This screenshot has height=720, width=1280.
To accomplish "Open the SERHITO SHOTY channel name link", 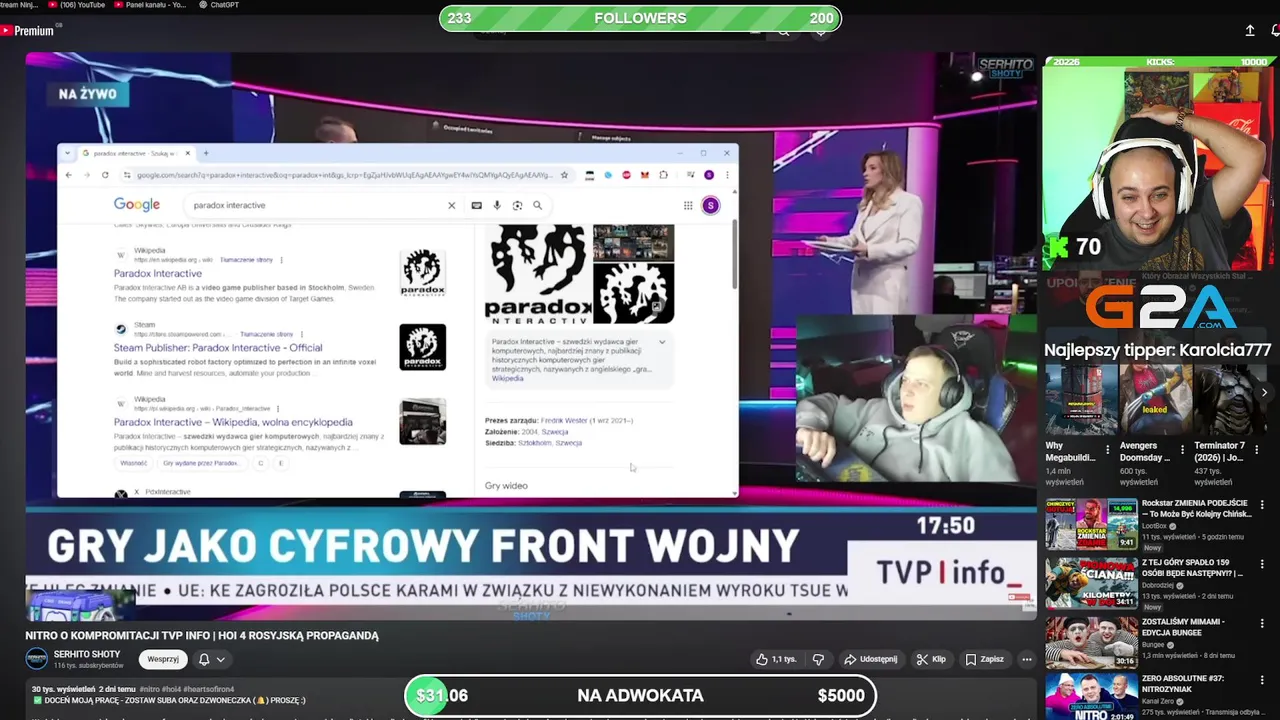I will click(x=87, y=654).
